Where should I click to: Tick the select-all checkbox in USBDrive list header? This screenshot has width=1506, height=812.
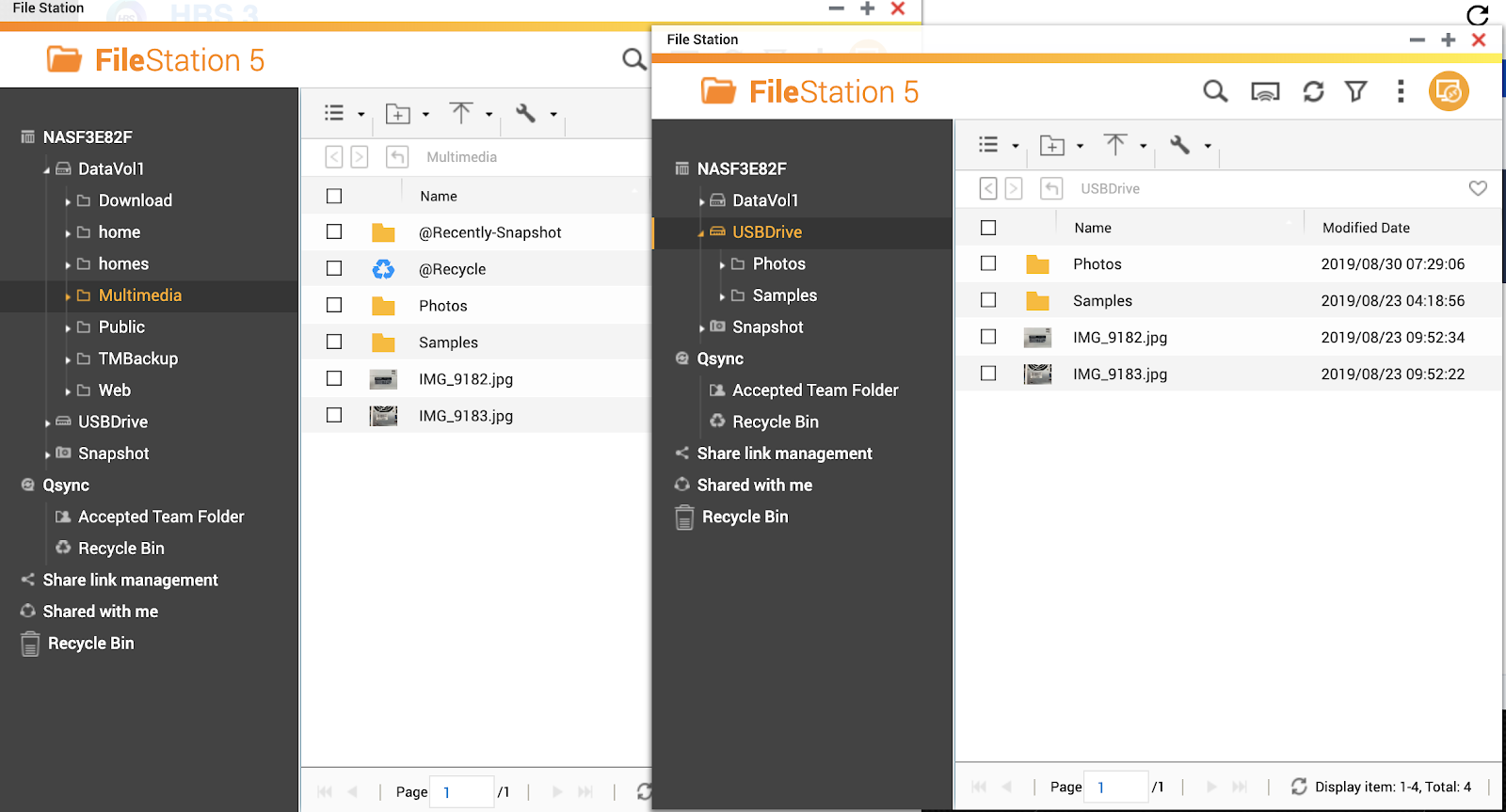click(988, 228)
